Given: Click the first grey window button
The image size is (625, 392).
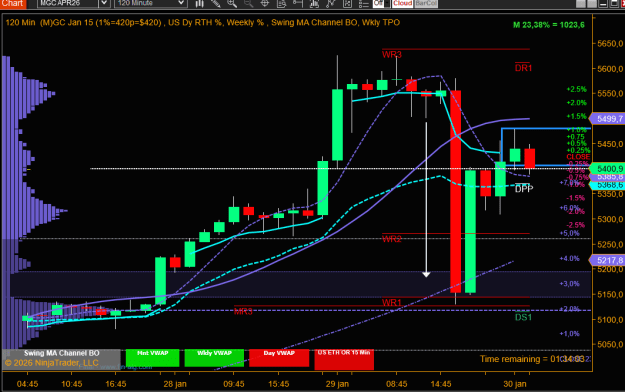Looking at the screenshot, I should 581,4.
